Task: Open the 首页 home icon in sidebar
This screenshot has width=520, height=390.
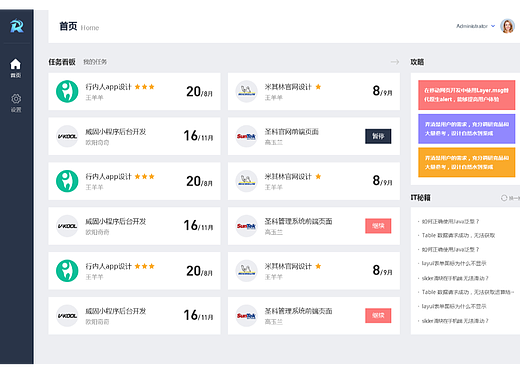Action: pyautogui.click(x=15, y=68)
